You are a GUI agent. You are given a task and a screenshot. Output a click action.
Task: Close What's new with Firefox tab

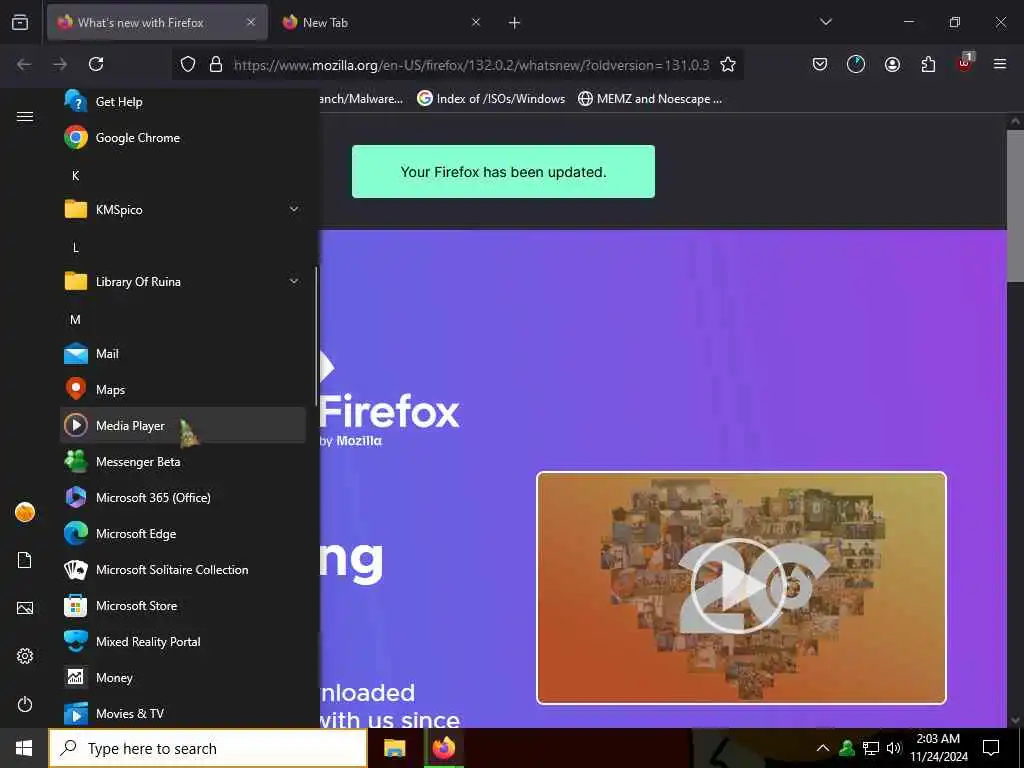pyautogui.click(x=251, y=22)
